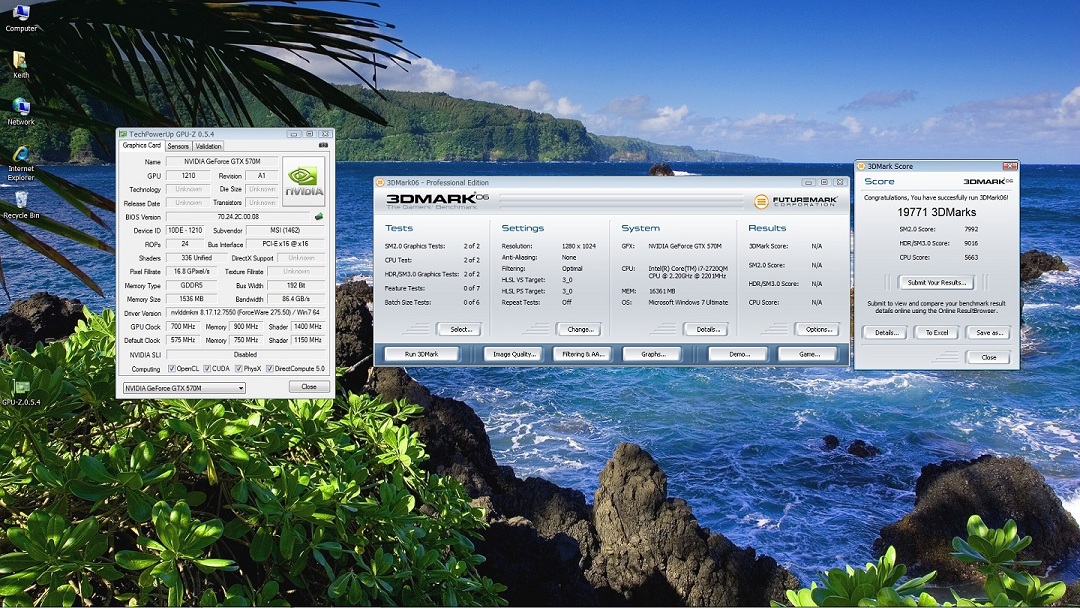
Task: Click Close in 3DMark Score window
Action: click(988, 357)
